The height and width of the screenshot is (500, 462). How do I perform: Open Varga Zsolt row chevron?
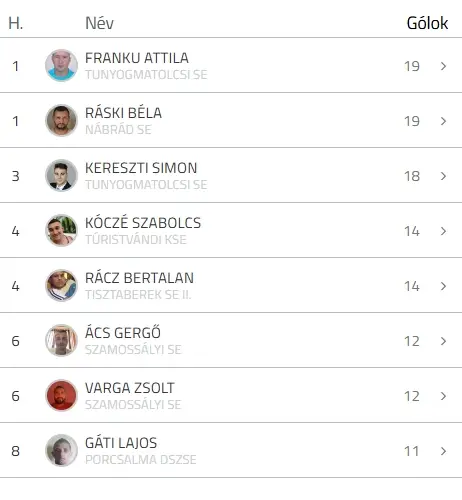tap(443, 396)
